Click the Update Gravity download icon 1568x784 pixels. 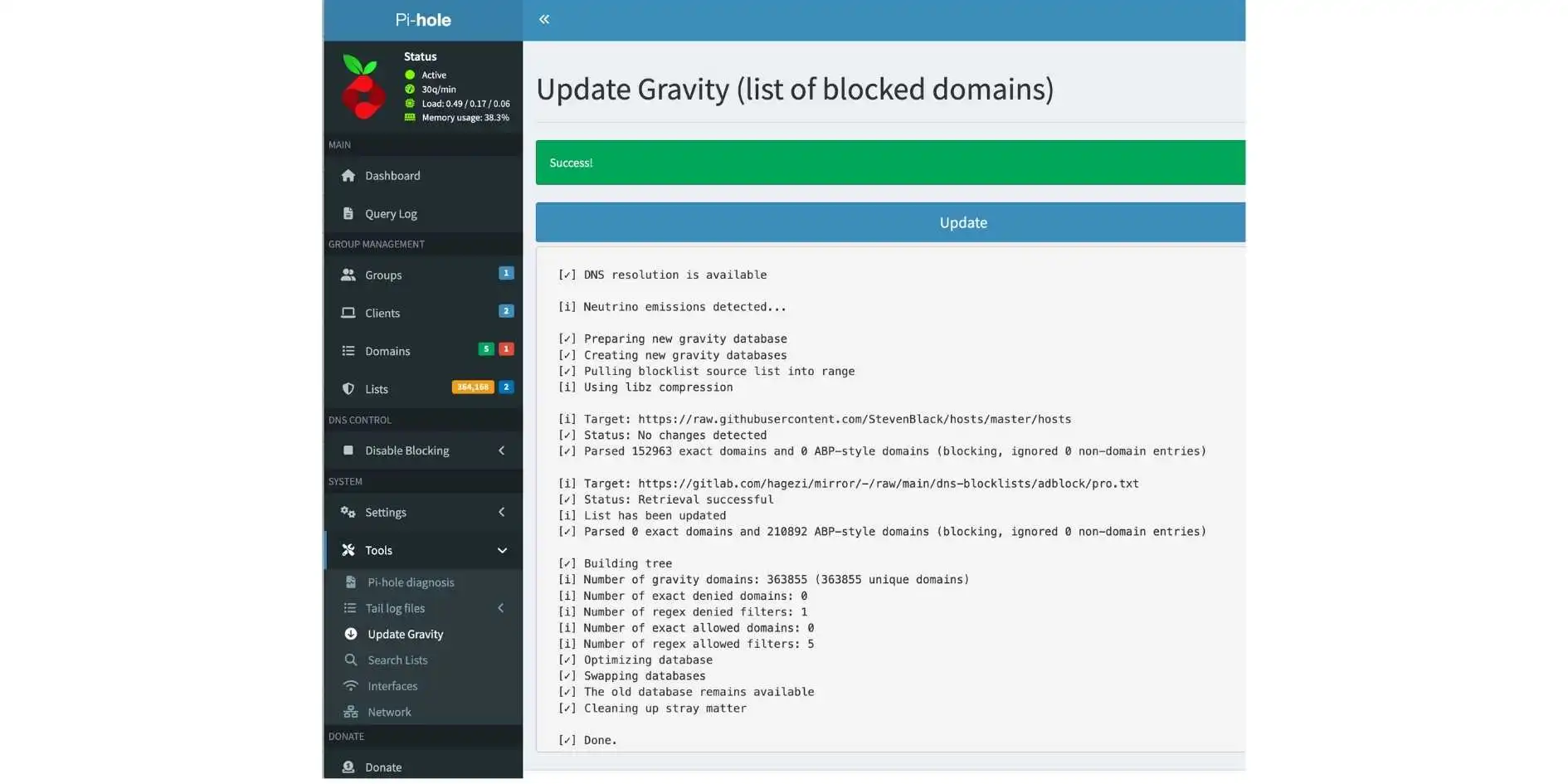click(x=351, y=635)
